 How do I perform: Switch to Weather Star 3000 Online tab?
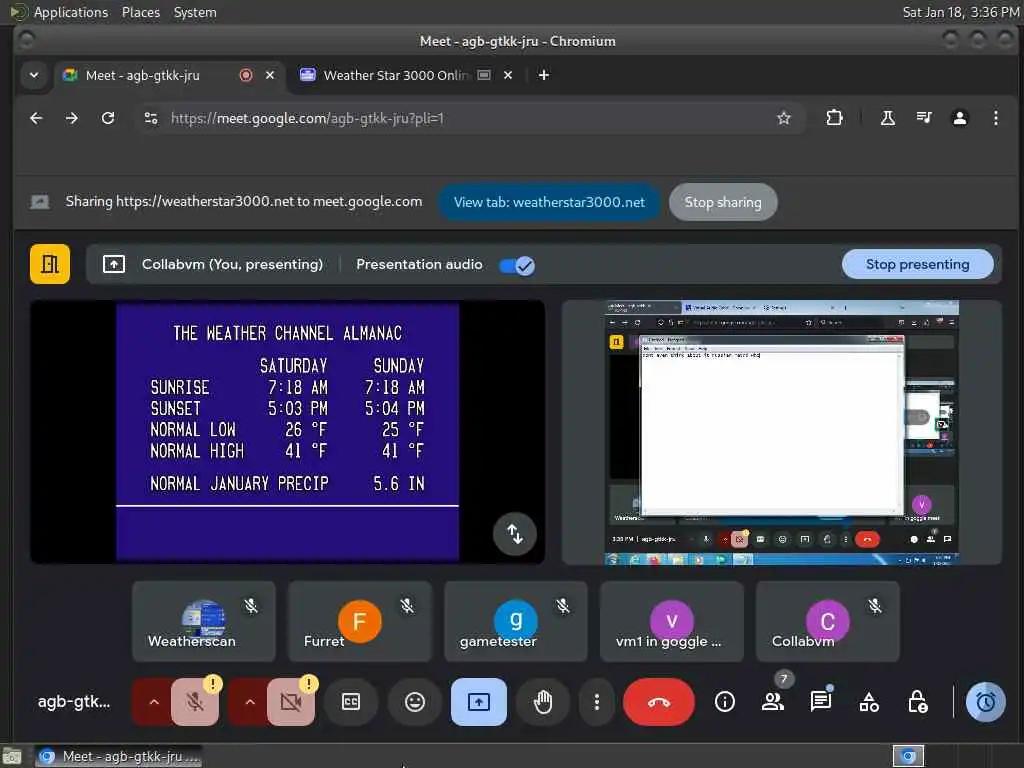[x=395, y=76]
